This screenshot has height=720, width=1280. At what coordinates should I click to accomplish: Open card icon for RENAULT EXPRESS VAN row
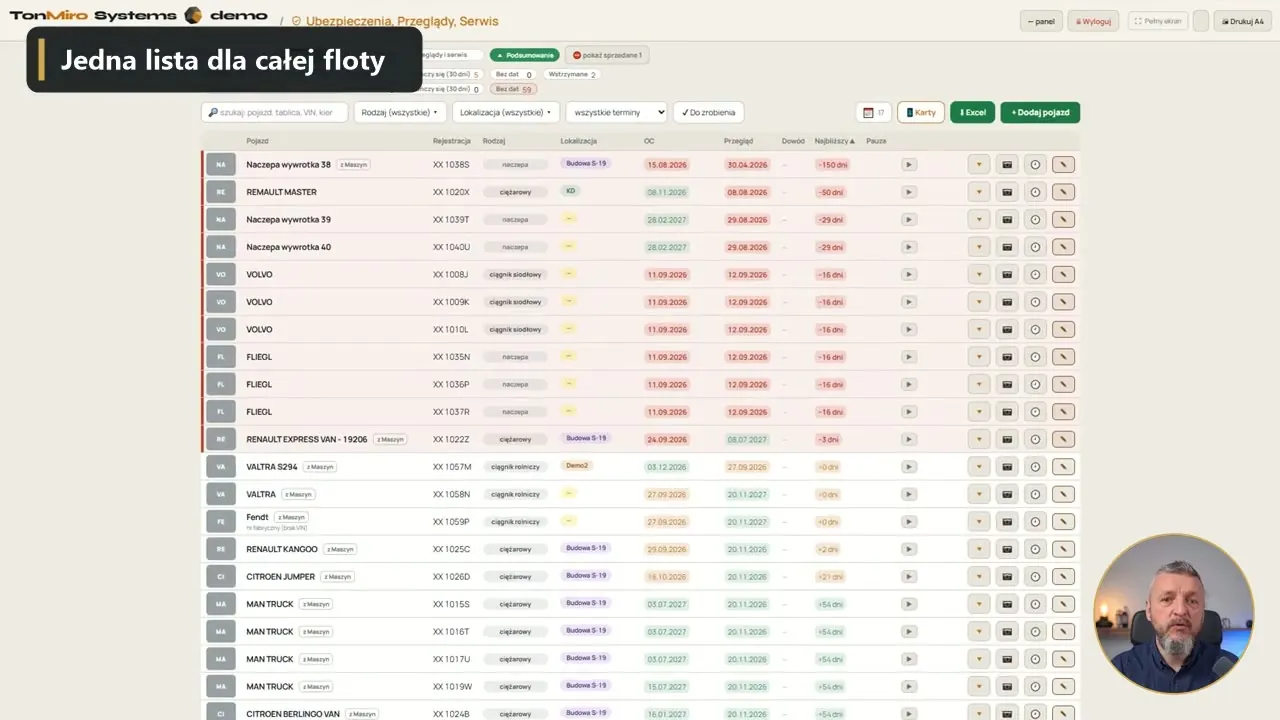(x=1007, y=440)
